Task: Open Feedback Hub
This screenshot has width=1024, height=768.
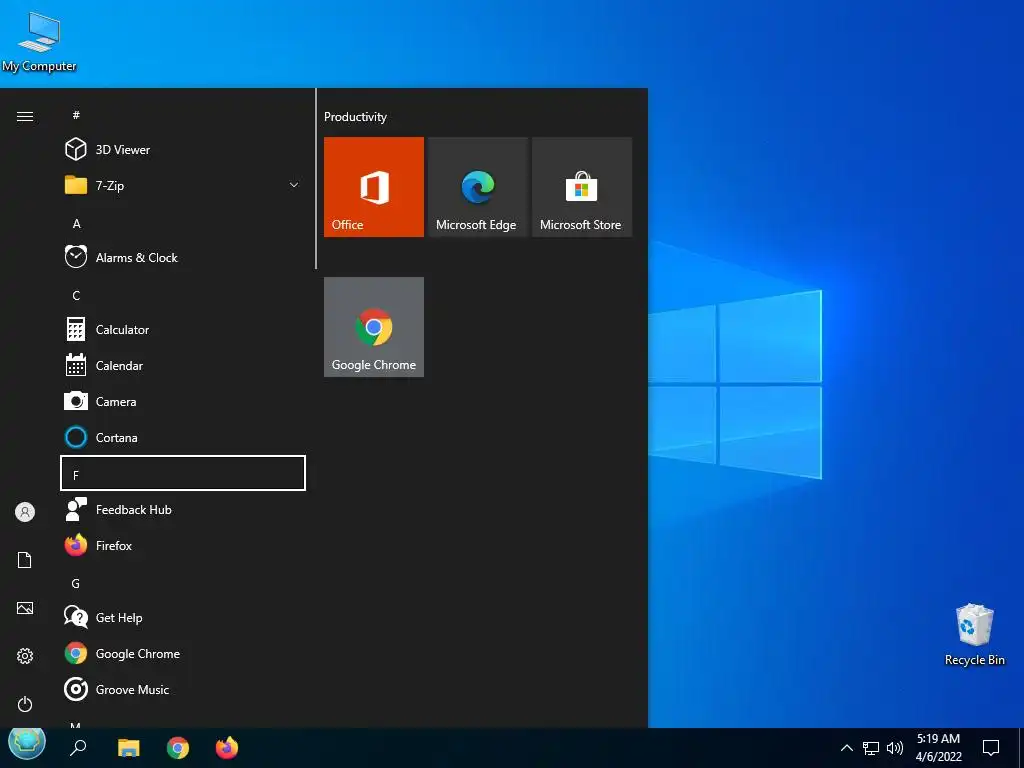Action: pos(183,509)
